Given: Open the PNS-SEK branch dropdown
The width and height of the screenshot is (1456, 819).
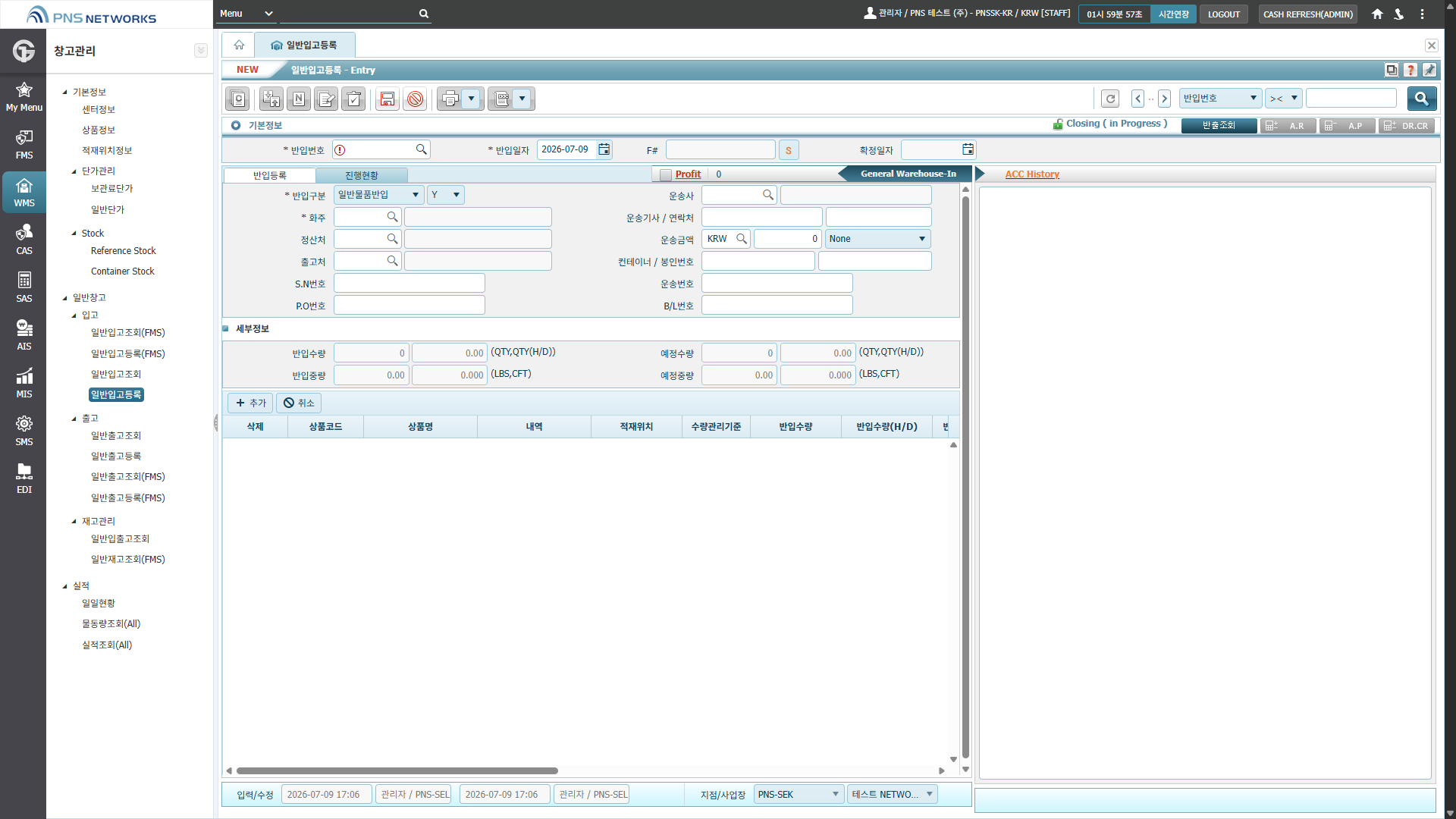Looking at the screenshot, I should tap(799, 795).
